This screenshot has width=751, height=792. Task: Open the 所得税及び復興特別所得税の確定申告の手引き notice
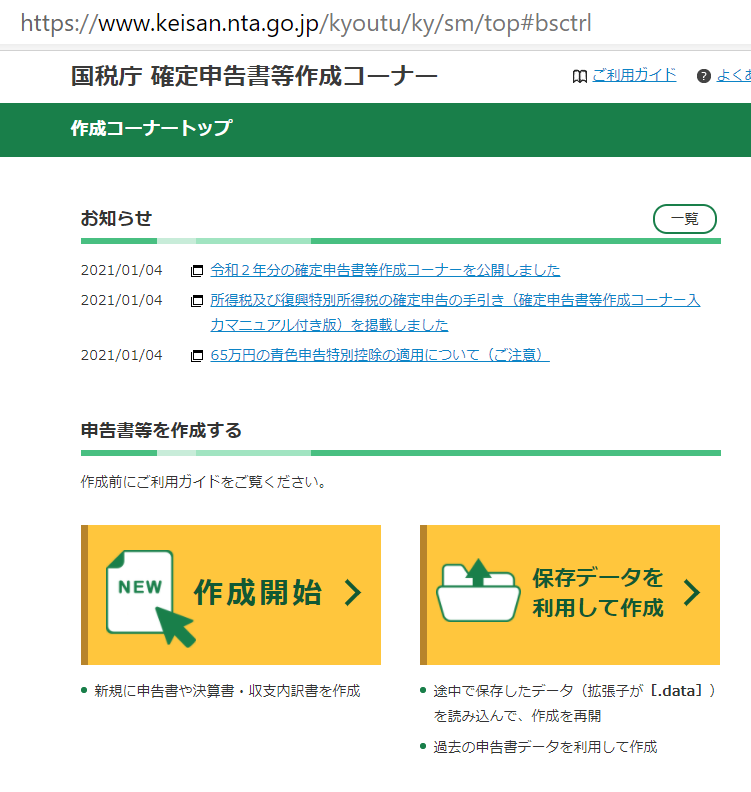(454, 300)
